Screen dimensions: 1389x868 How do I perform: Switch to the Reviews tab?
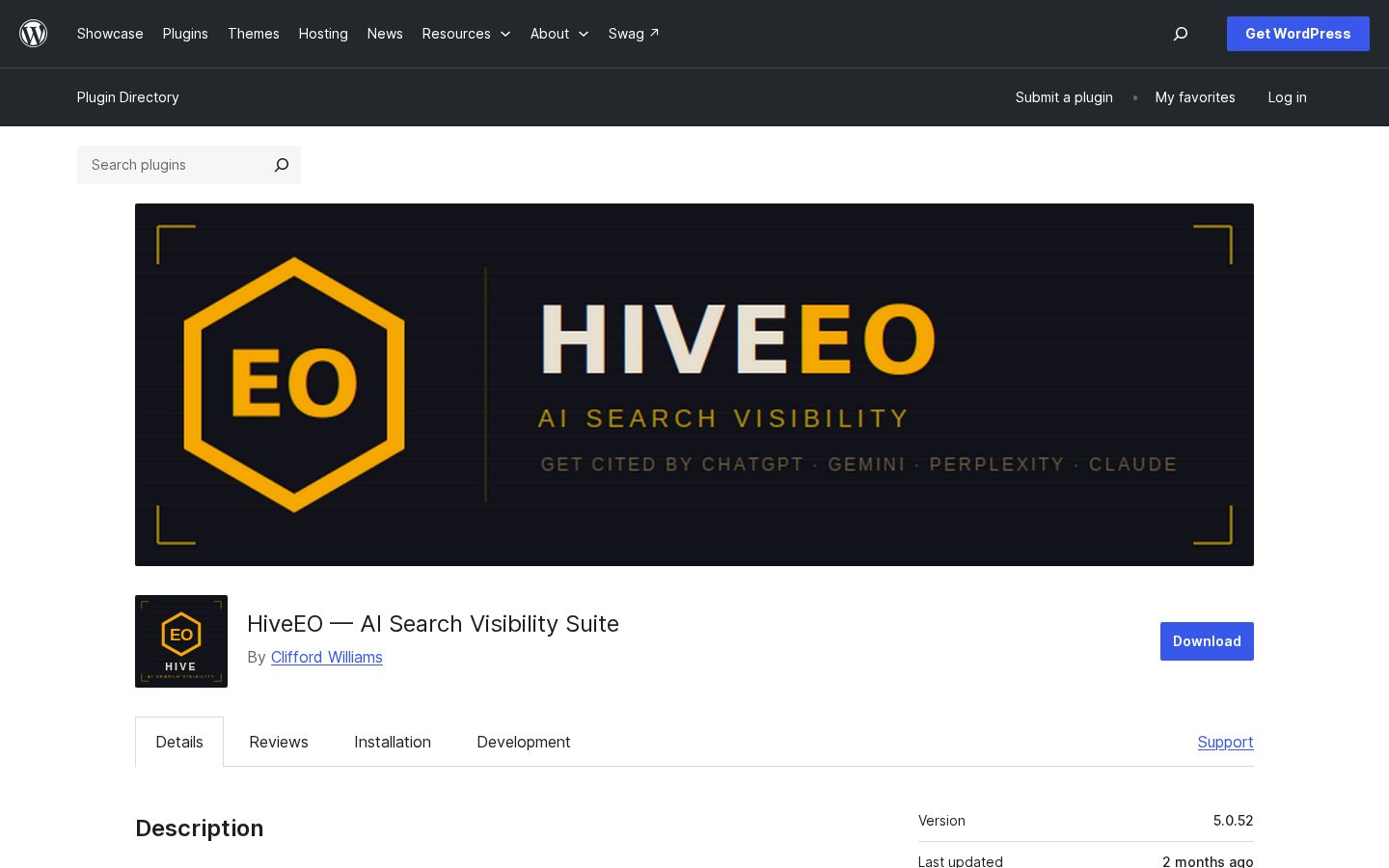(279, 742)
